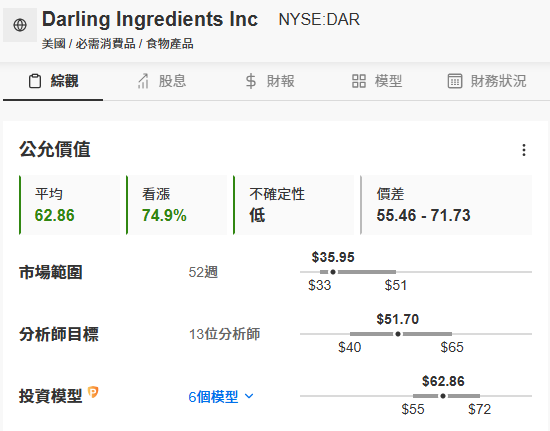This screenshot has height=431, width=550.
Task: Click the NYSE:DAR ticker text
Action: (x=319, y=20)
